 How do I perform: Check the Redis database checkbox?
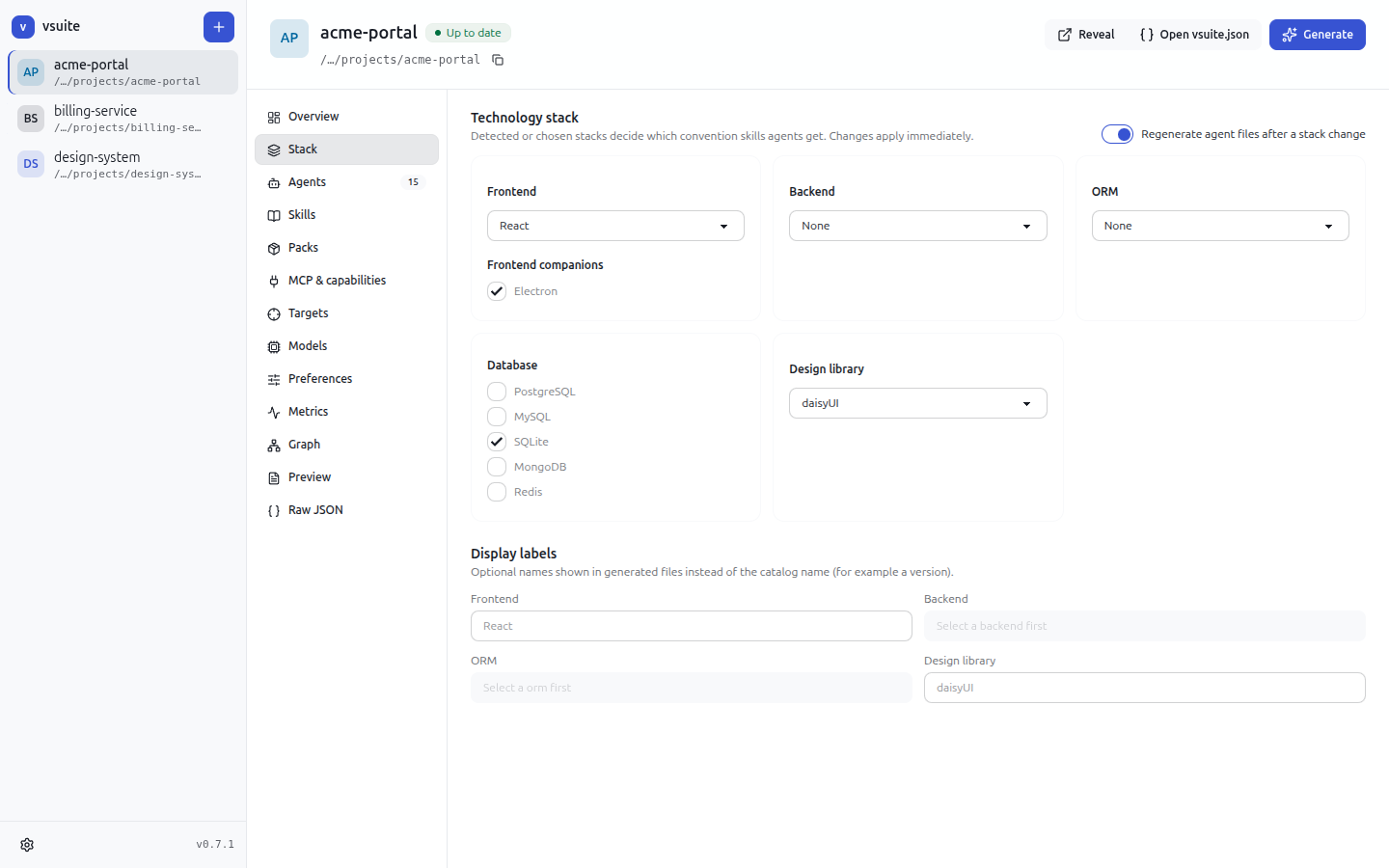(497, 492)
